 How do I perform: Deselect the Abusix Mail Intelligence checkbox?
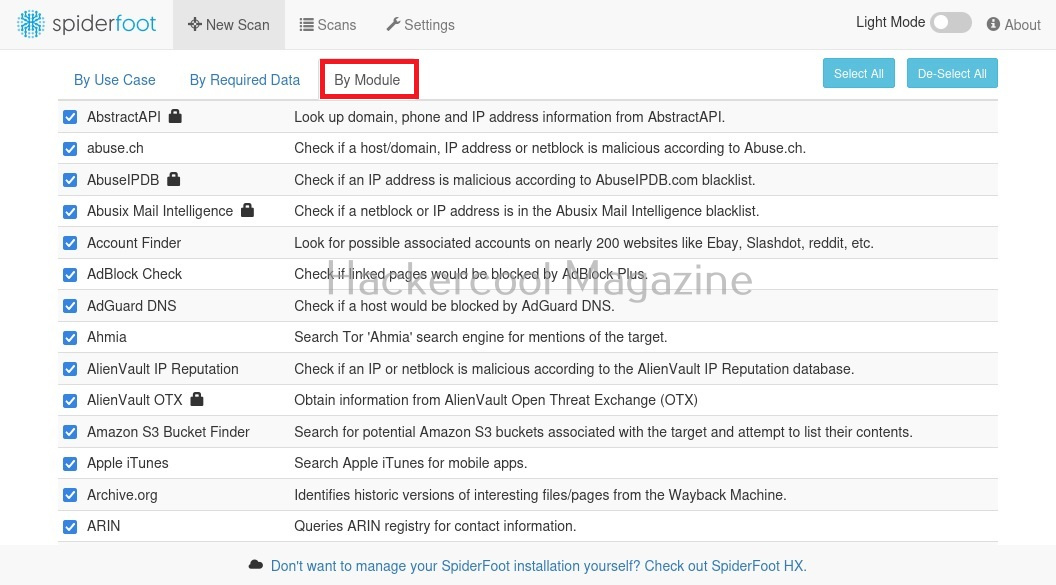(x=70, y=211)
